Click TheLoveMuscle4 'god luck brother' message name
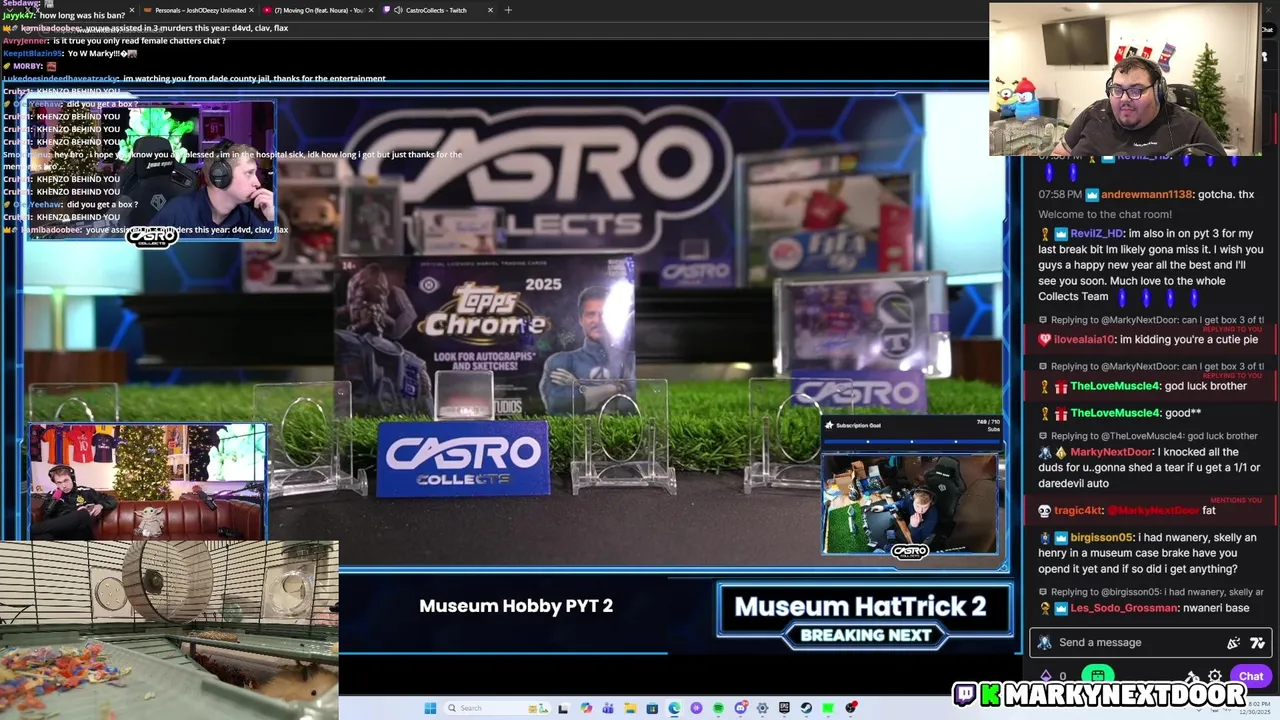1280x720 pixels. click(1115, 386)
